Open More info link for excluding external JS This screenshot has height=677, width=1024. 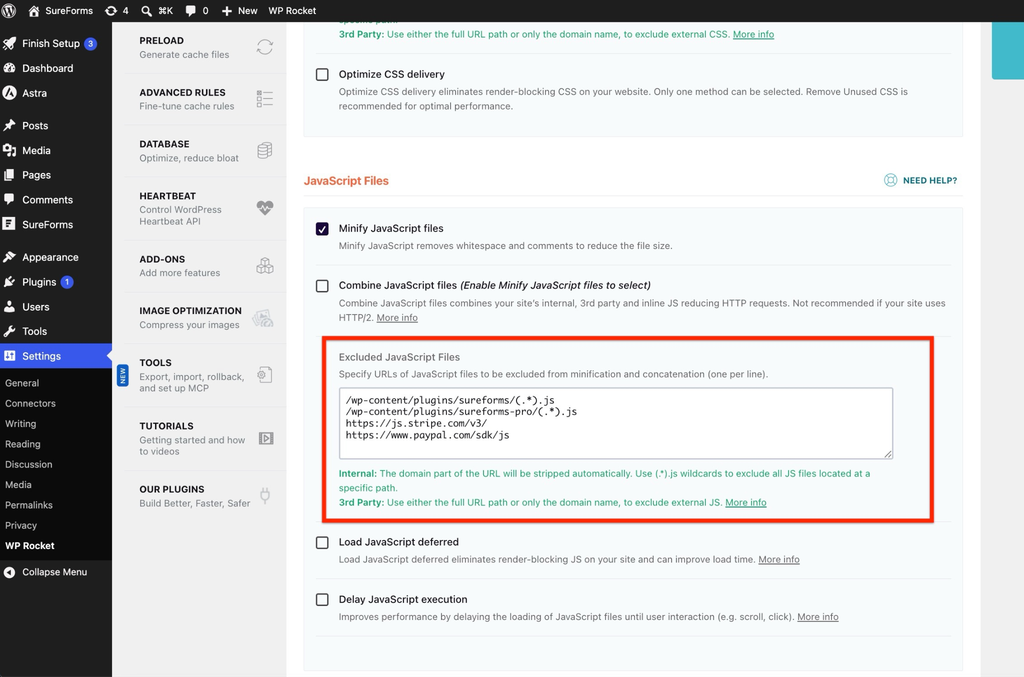point(746,502)
